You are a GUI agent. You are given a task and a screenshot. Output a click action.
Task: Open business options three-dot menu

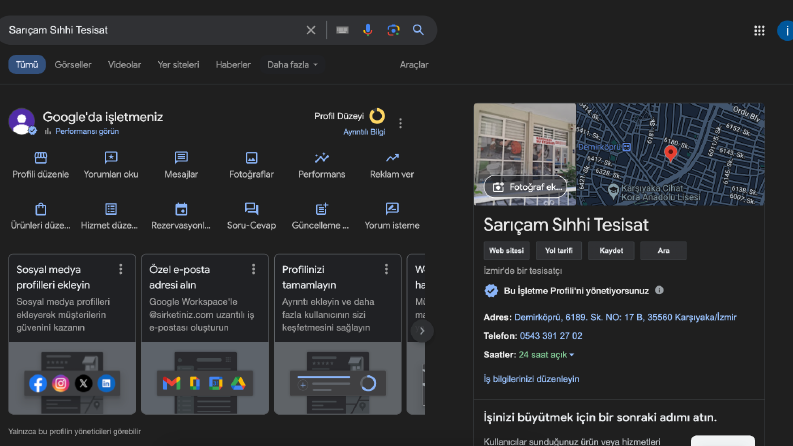[401, 123]
